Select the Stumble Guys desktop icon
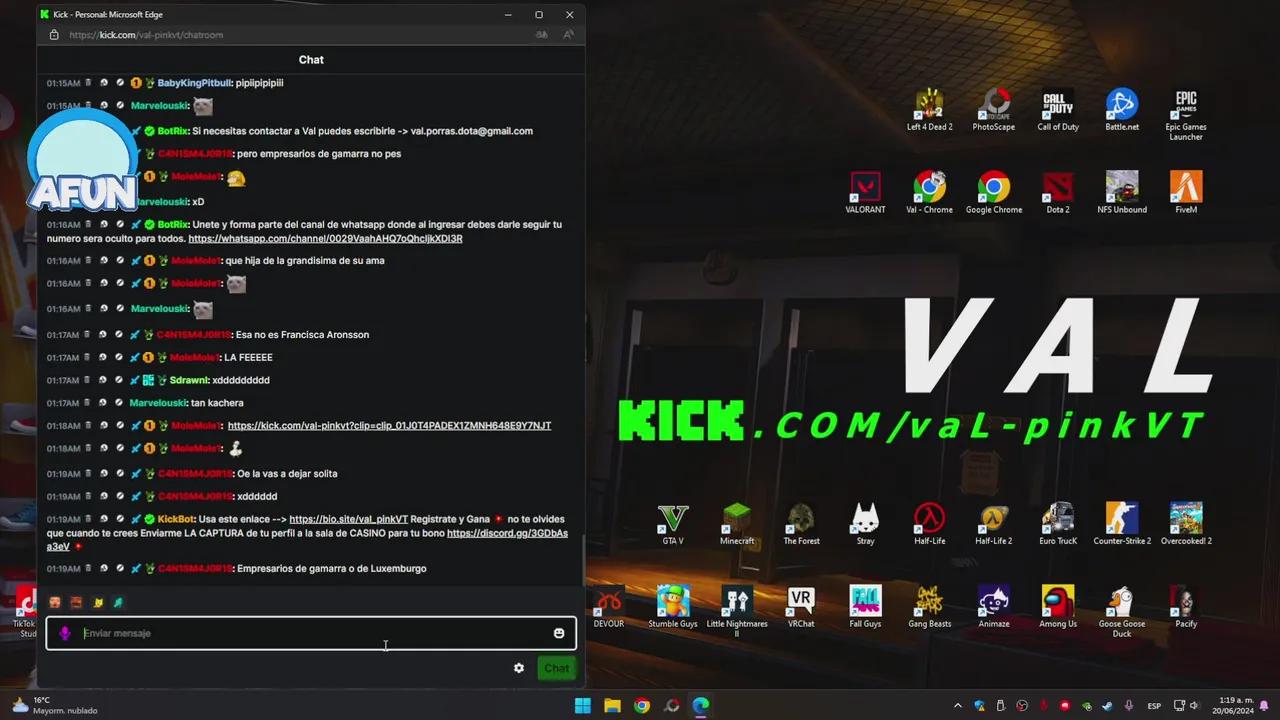This screenshot has height=720, width=1280. pos(673,607)
